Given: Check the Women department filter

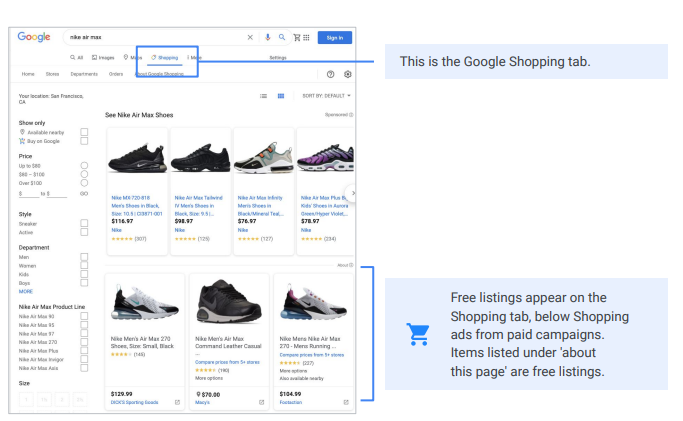Looking at the screenshot, I should 84,266.
